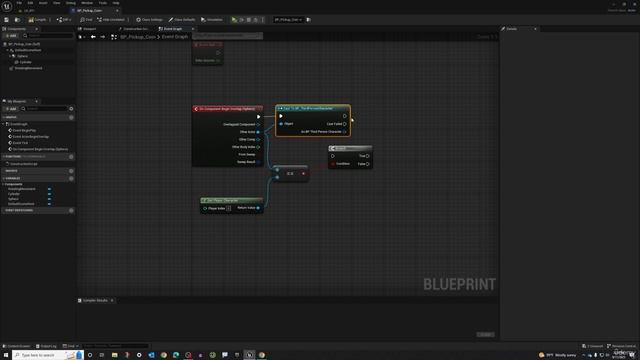The image size is (640, 360).
Task: Click the green Play button
Action: pos(234,20)
